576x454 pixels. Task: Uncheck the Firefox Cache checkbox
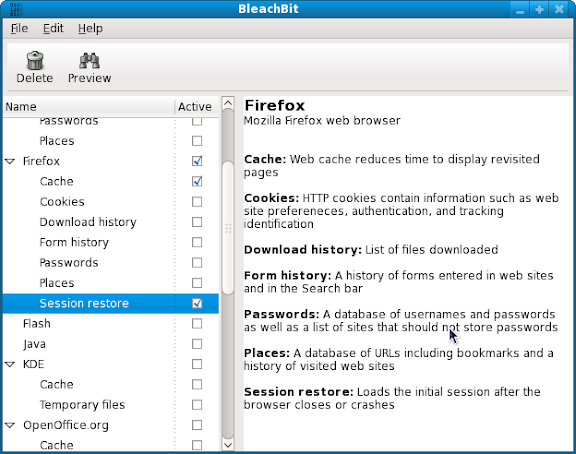click(x=197, y=181)
